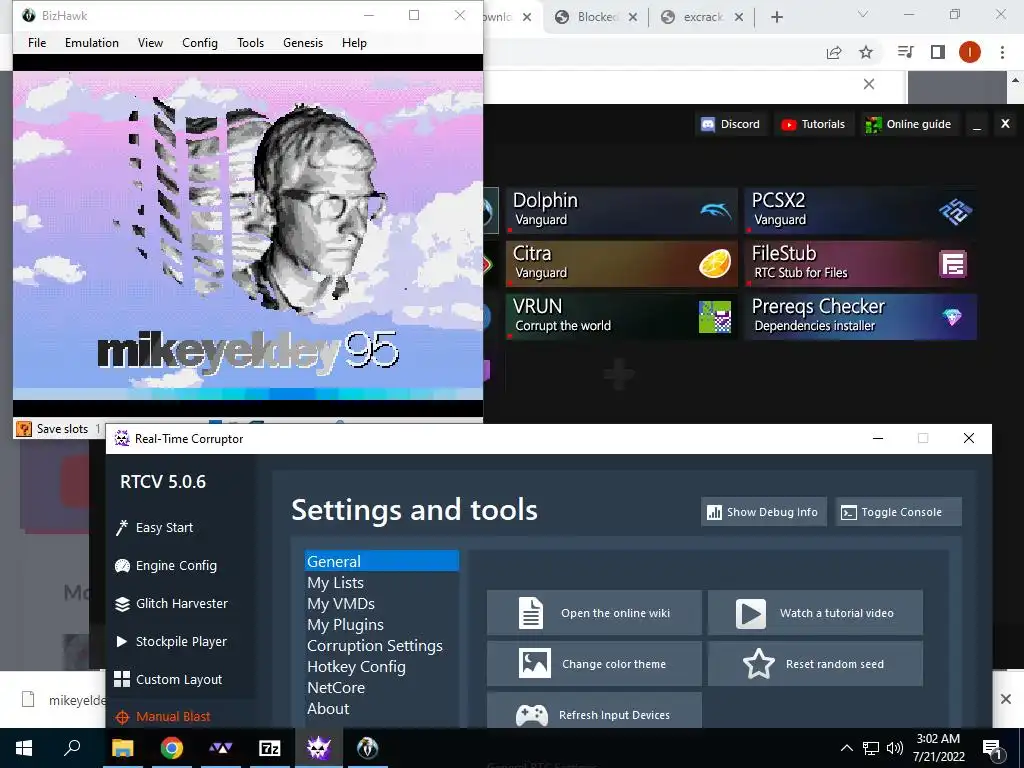
Task: Open the File menu in BizHawk
Action: click(x=37, y=42)
